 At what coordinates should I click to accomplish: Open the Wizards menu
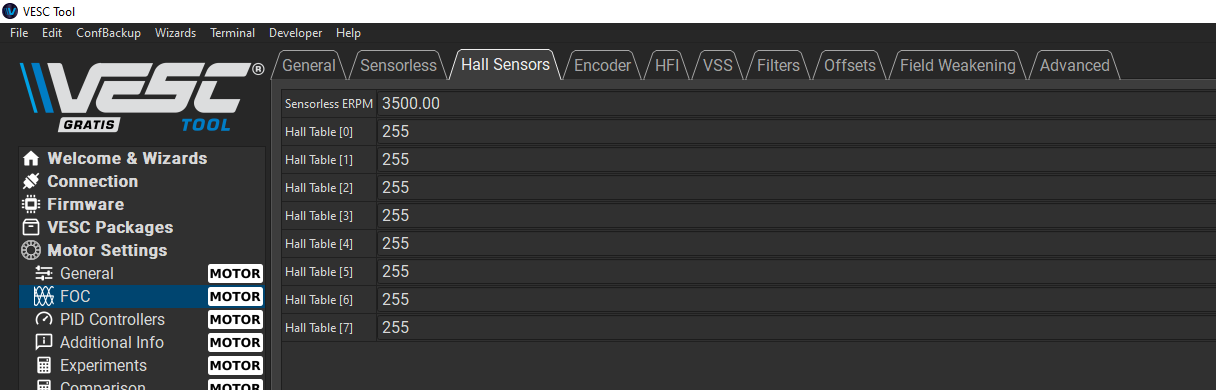[x=175, y=33]
